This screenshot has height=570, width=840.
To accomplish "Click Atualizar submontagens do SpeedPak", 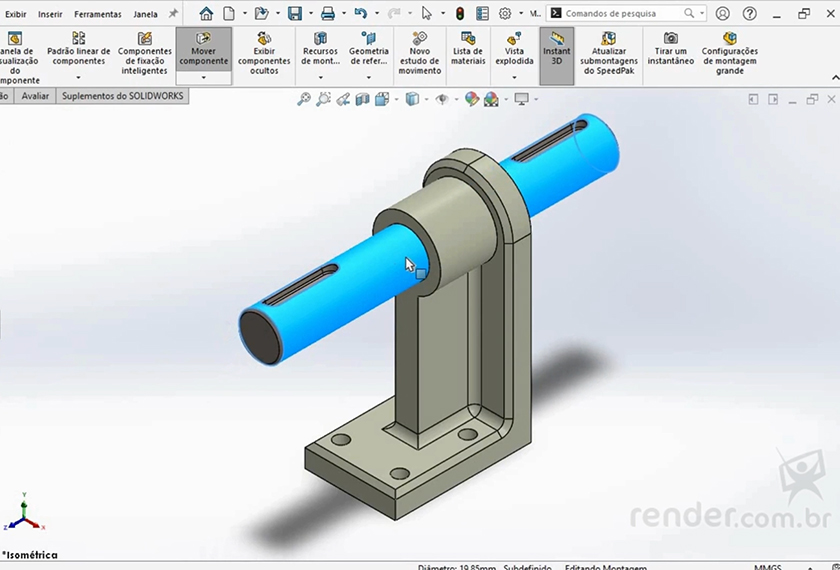I will tap(609, 55).
